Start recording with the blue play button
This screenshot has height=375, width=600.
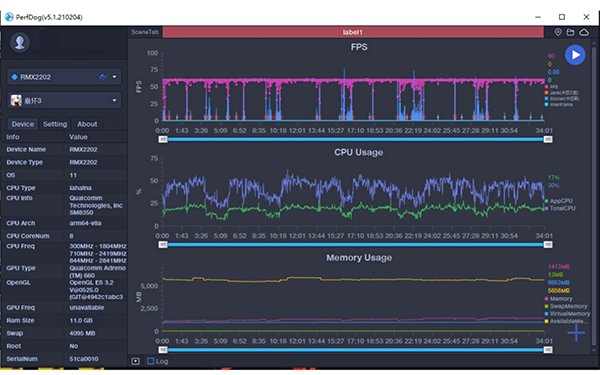[575, 55]
